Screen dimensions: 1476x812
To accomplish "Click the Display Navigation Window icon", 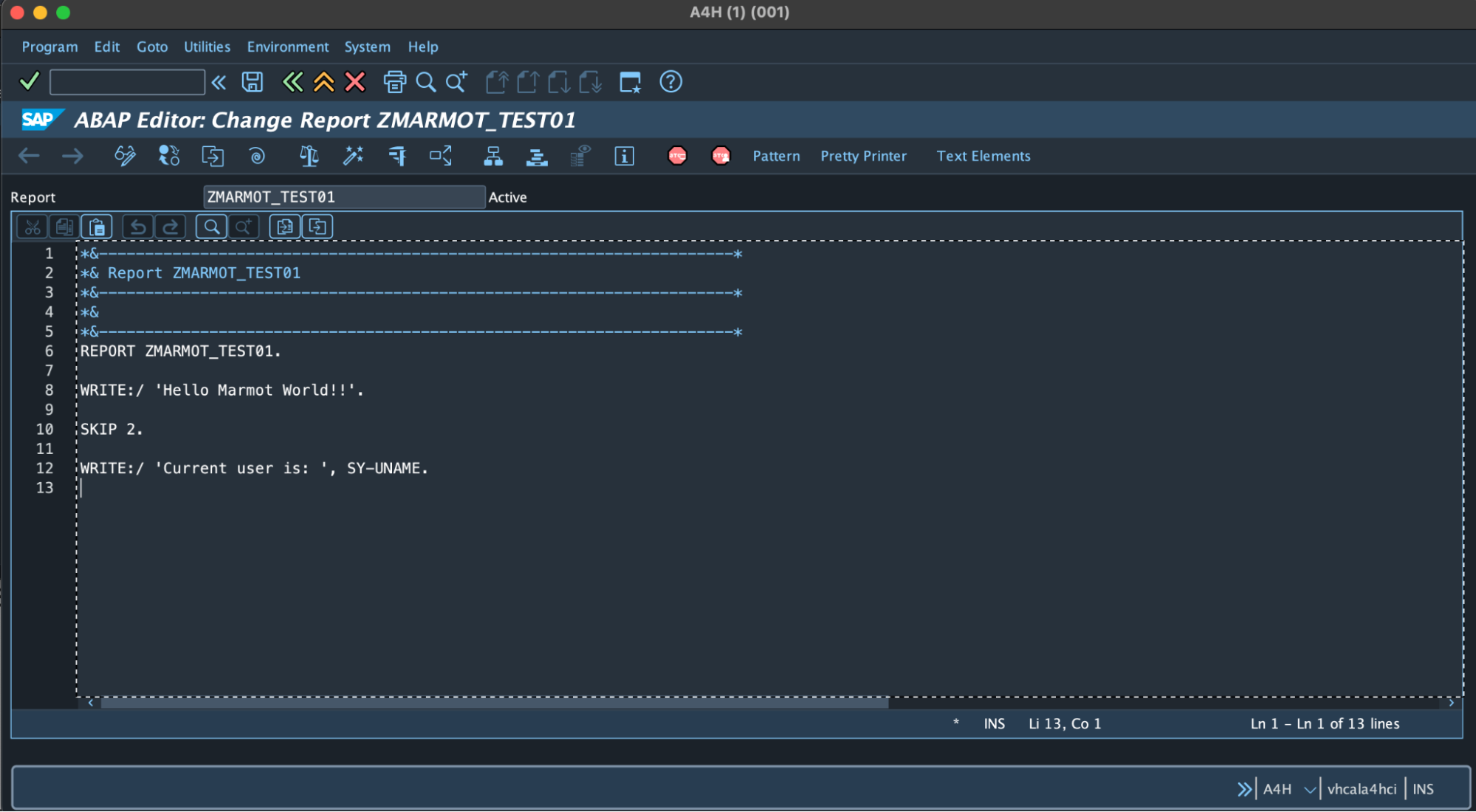I will click(537, 156).
